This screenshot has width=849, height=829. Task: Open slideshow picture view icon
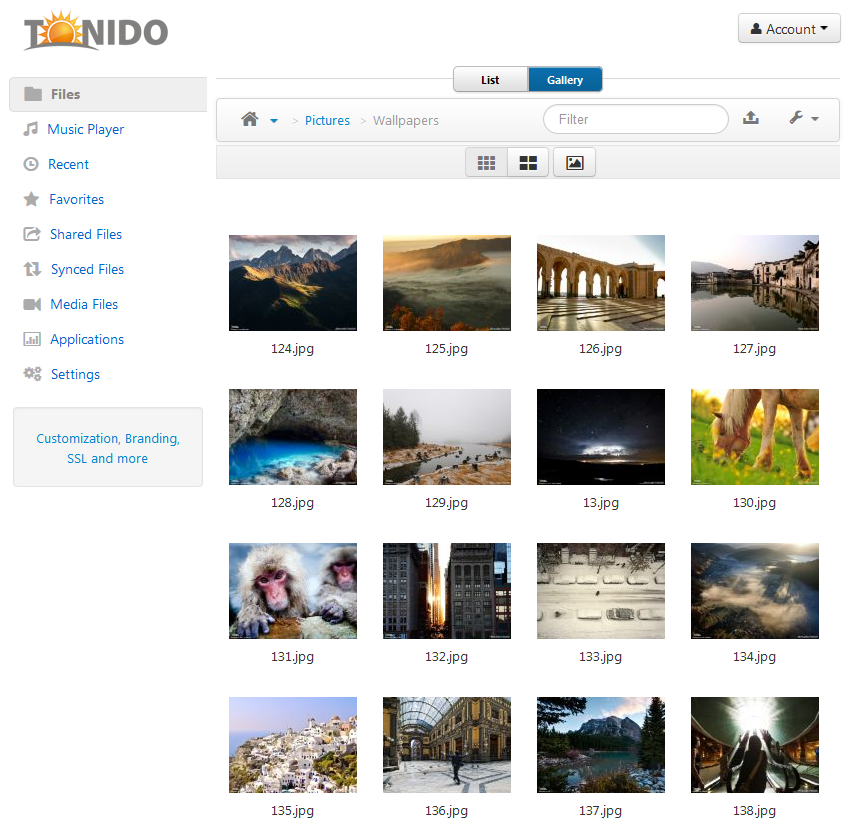point(574,162)
